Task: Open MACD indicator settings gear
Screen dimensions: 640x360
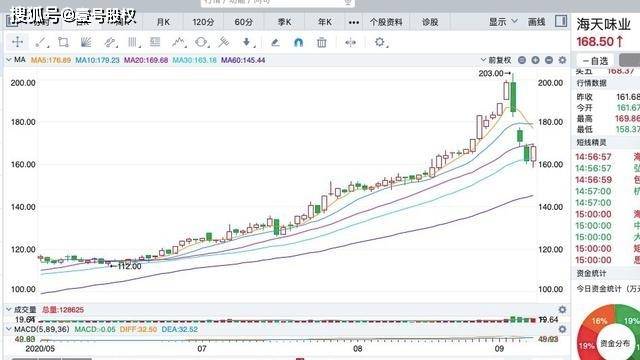Action: tap(562, 329)
